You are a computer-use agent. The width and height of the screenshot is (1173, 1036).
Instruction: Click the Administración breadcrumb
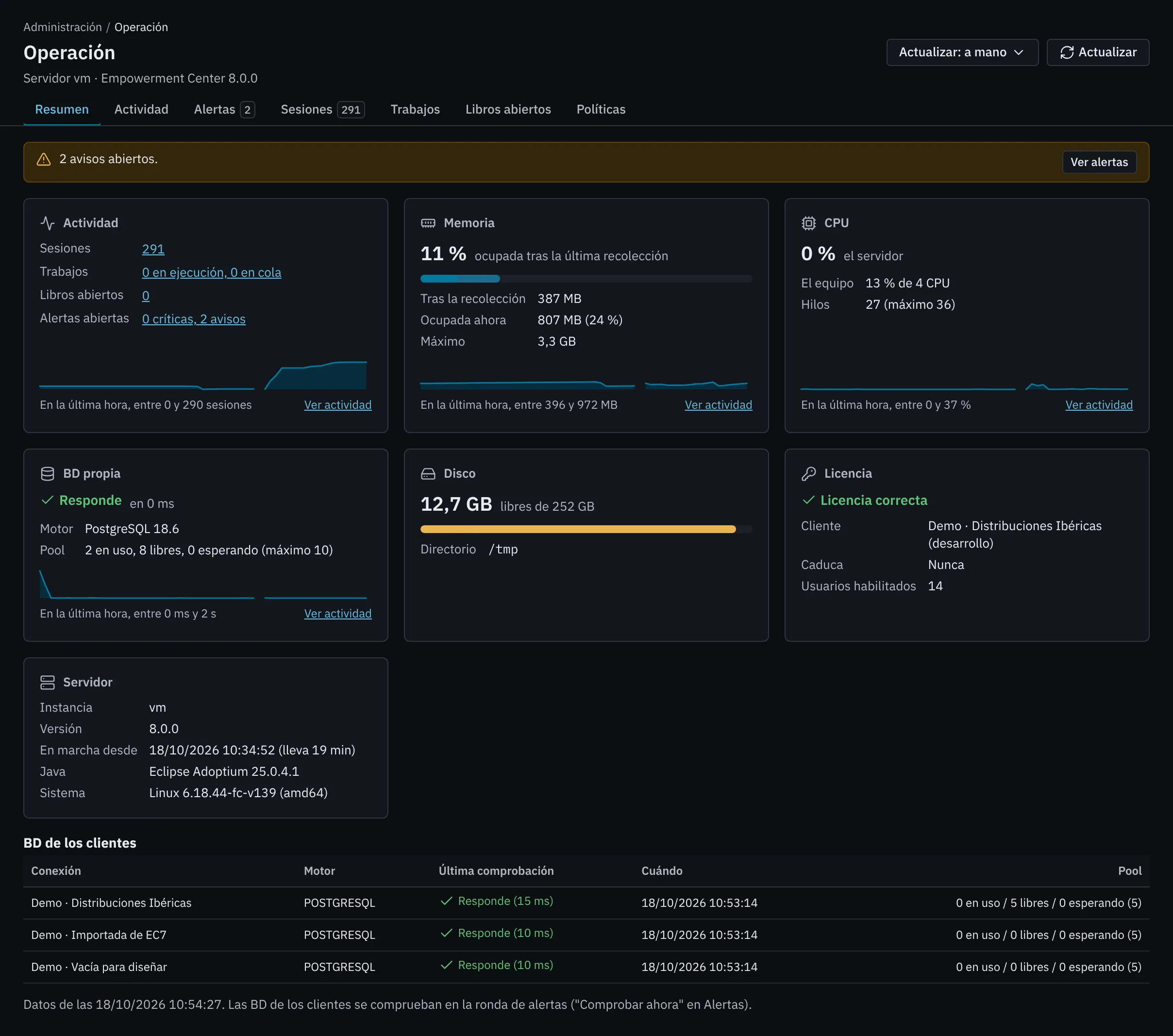[63, 27]
